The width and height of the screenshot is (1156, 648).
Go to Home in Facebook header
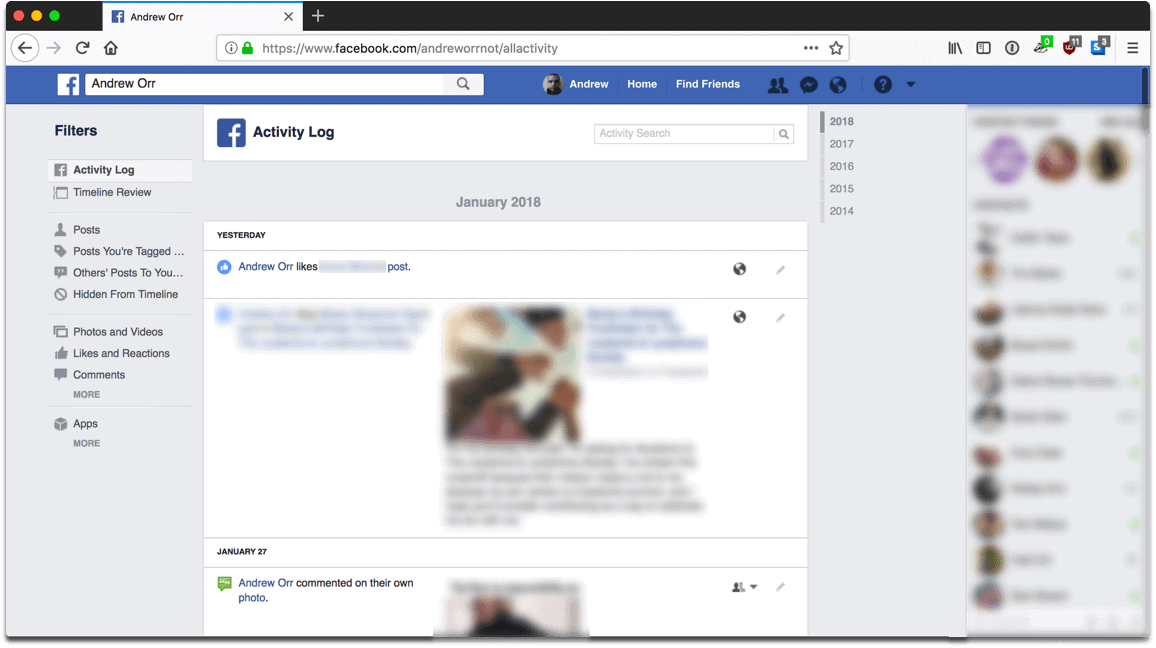[x=641, y=84]
